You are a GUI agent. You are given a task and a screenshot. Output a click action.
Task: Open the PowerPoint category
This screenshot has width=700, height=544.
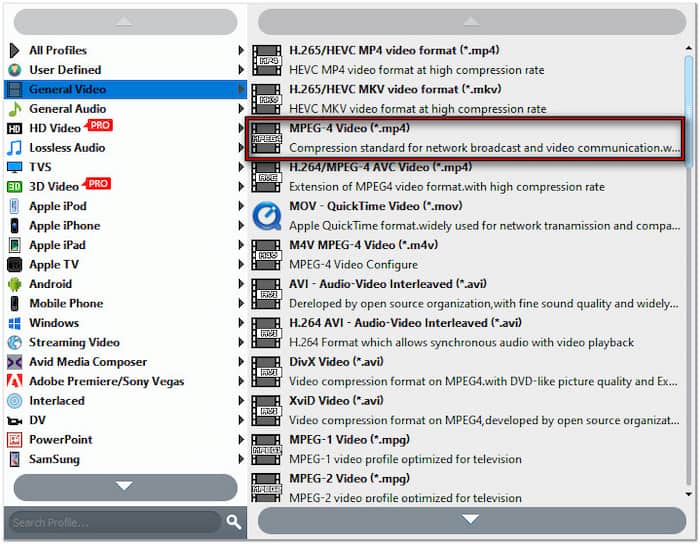coord(125,440)
